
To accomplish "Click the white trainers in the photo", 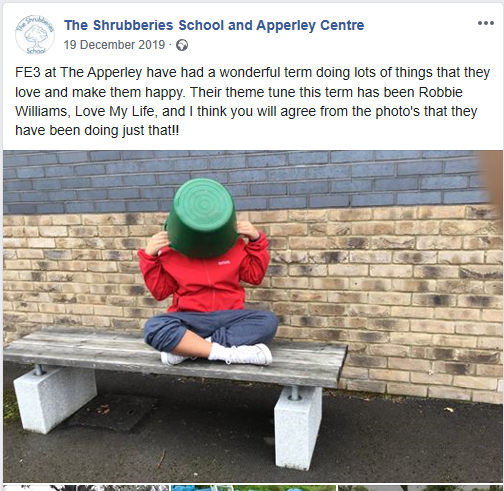I will [242, 355].
